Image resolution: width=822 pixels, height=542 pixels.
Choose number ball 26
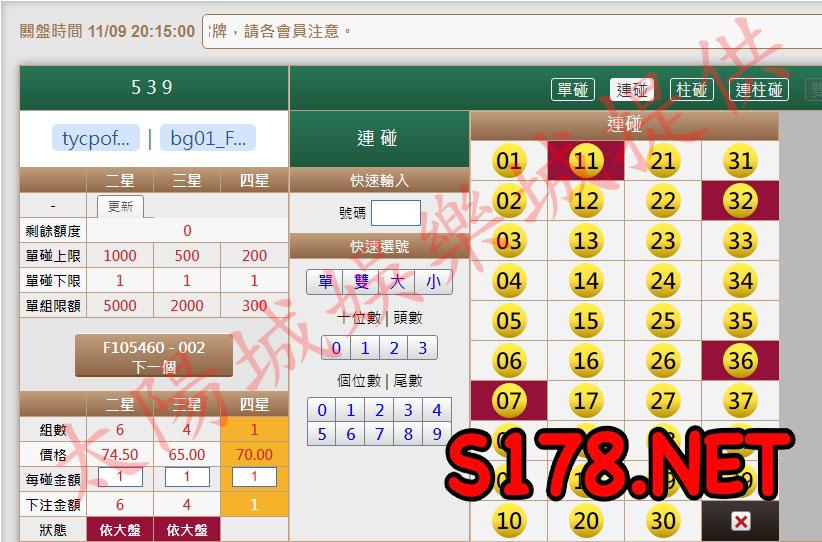pos(663,361)
